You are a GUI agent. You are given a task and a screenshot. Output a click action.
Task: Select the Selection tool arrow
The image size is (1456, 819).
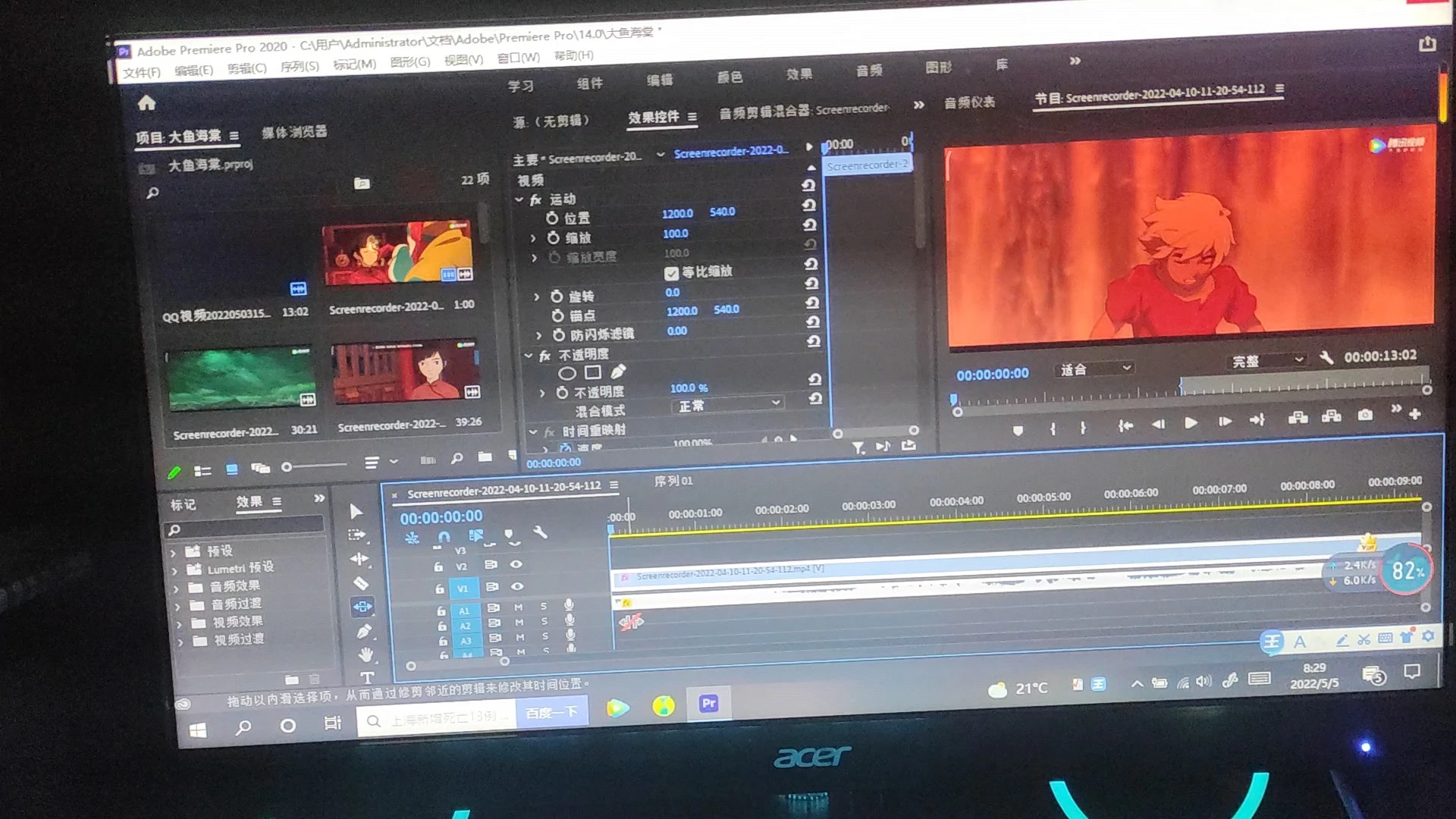click(356, 511)
